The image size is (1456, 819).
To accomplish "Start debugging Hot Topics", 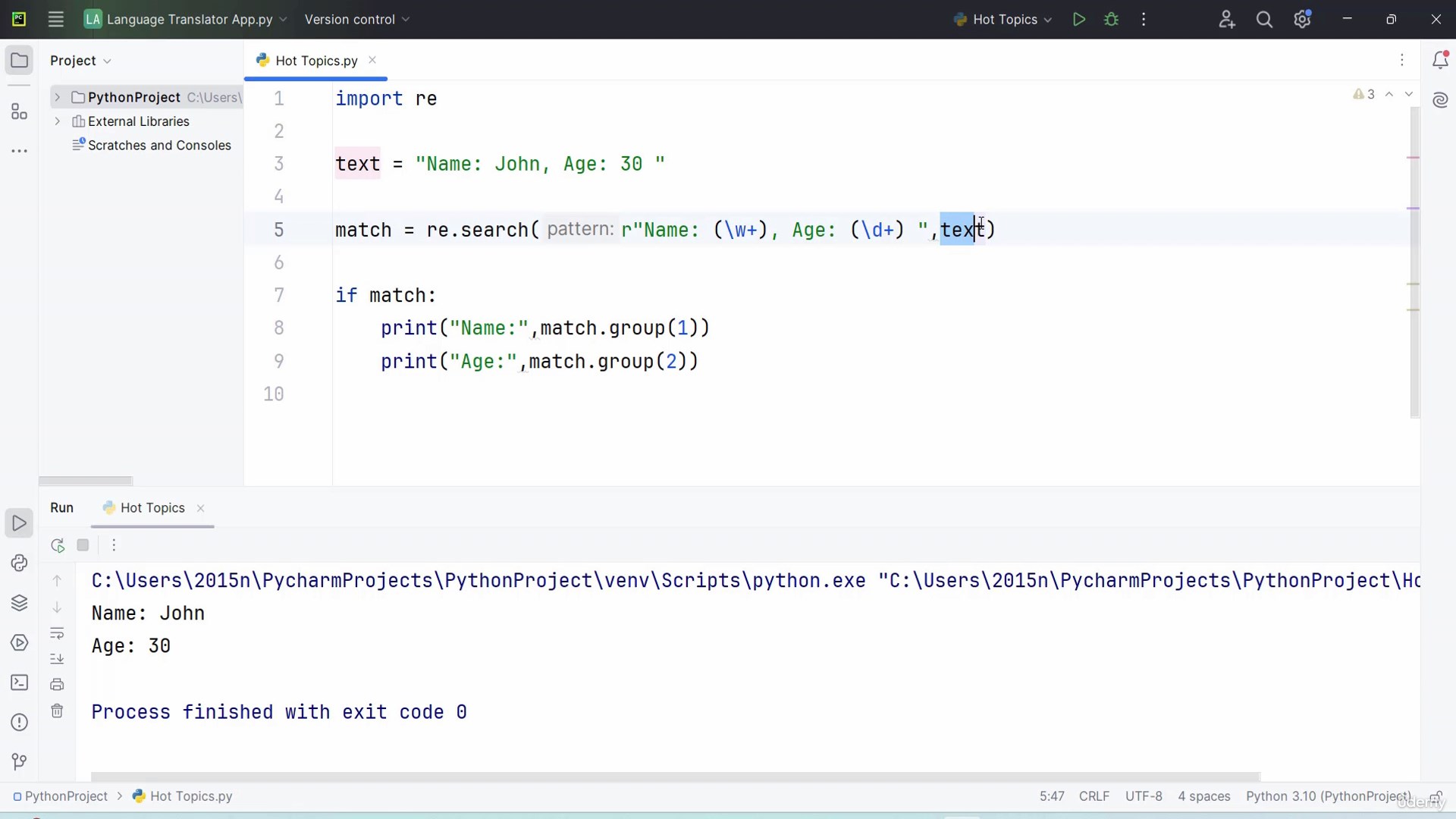I will tap(1112, 20).
